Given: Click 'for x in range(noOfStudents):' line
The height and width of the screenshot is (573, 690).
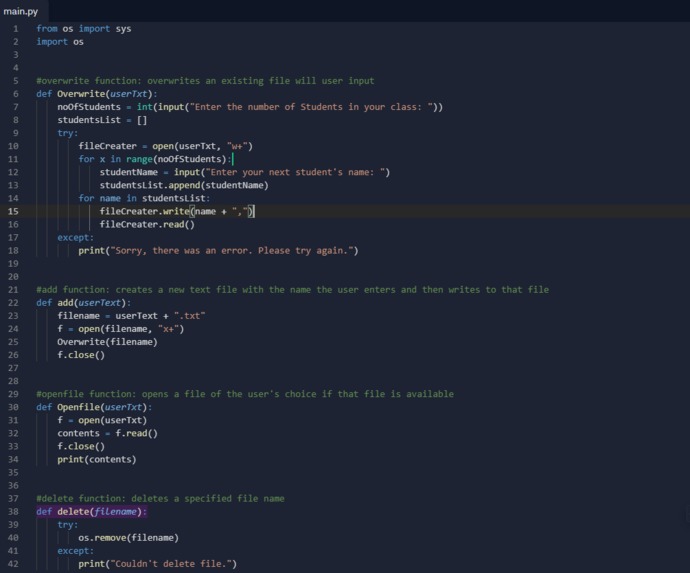Looking at the screenshot, I should (154, 159).
